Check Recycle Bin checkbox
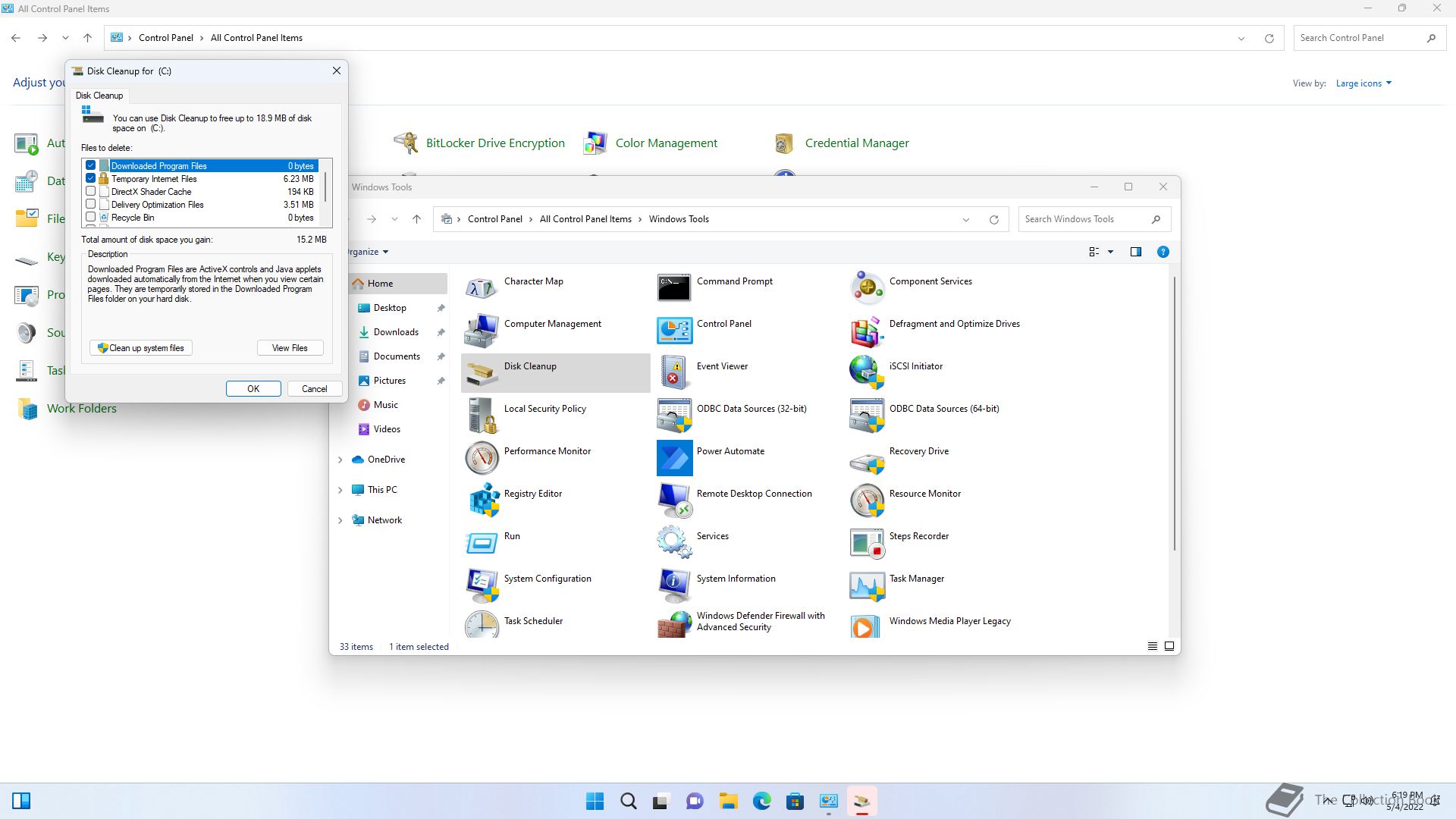 click(91, 217)
